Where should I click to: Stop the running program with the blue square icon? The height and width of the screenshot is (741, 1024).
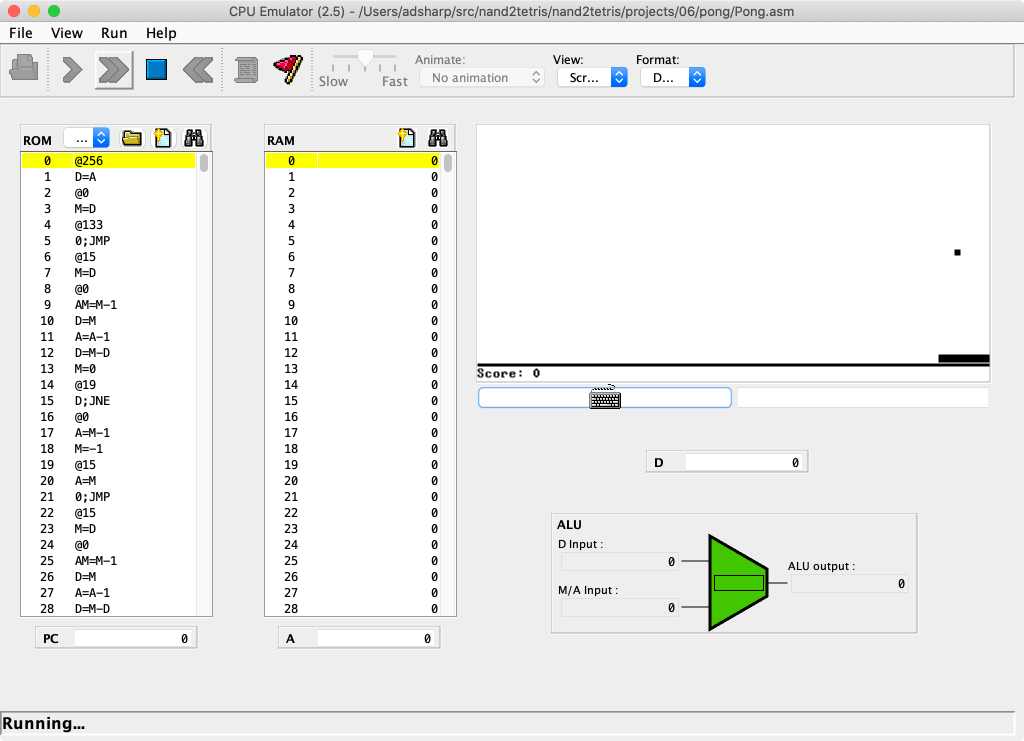pos(155,69)
